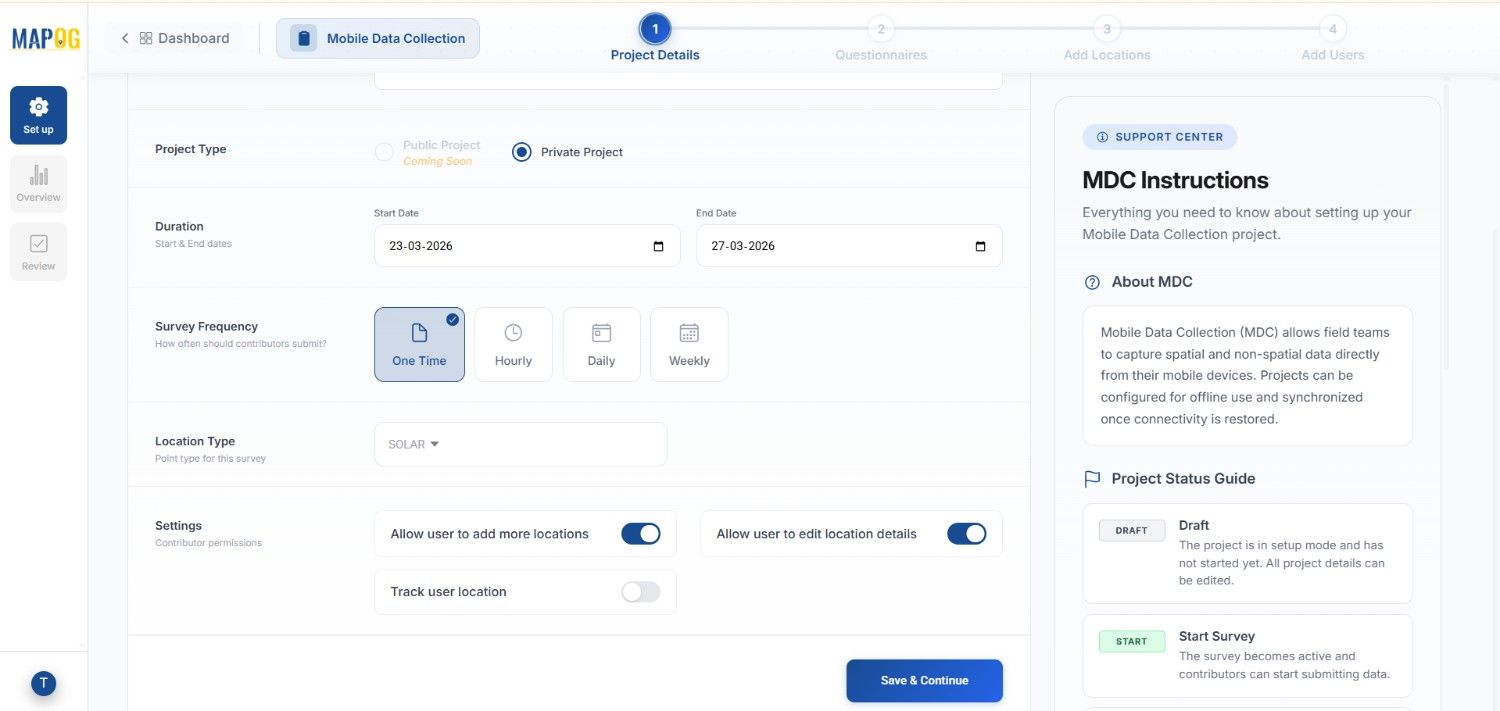Jump to step 2 Questionnaires
The width and height of the screenshot is (1500, 711).
pos(880,29)
